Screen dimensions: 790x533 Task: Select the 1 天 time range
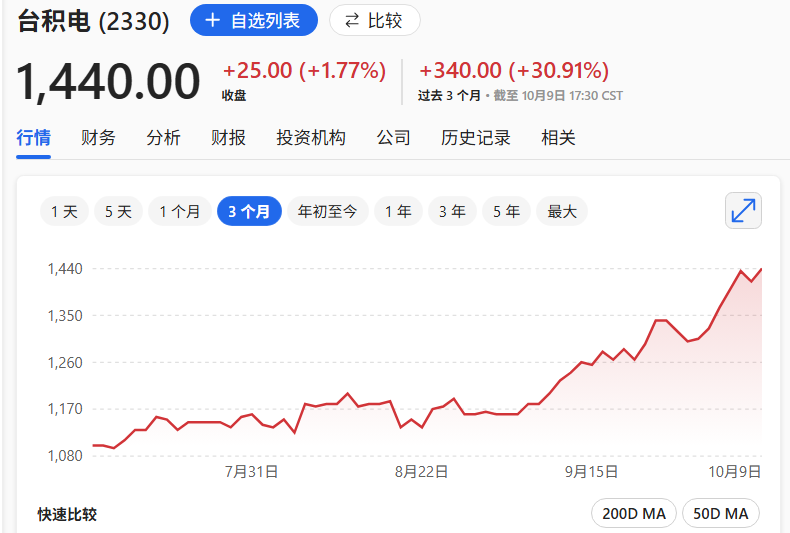(x=63, y=211)
